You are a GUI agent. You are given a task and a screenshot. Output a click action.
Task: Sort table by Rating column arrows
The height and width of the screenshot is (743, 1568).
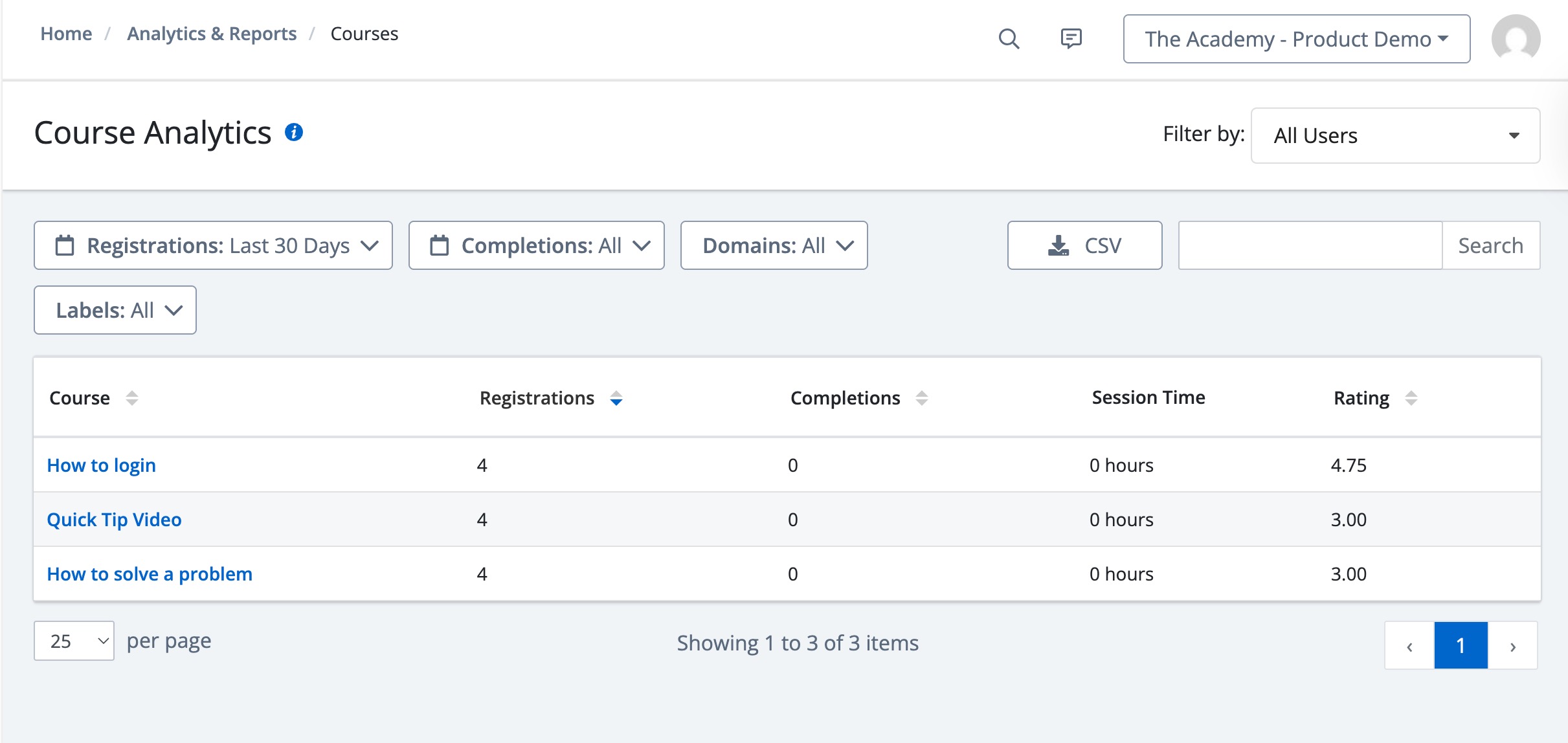(1411, 398)
